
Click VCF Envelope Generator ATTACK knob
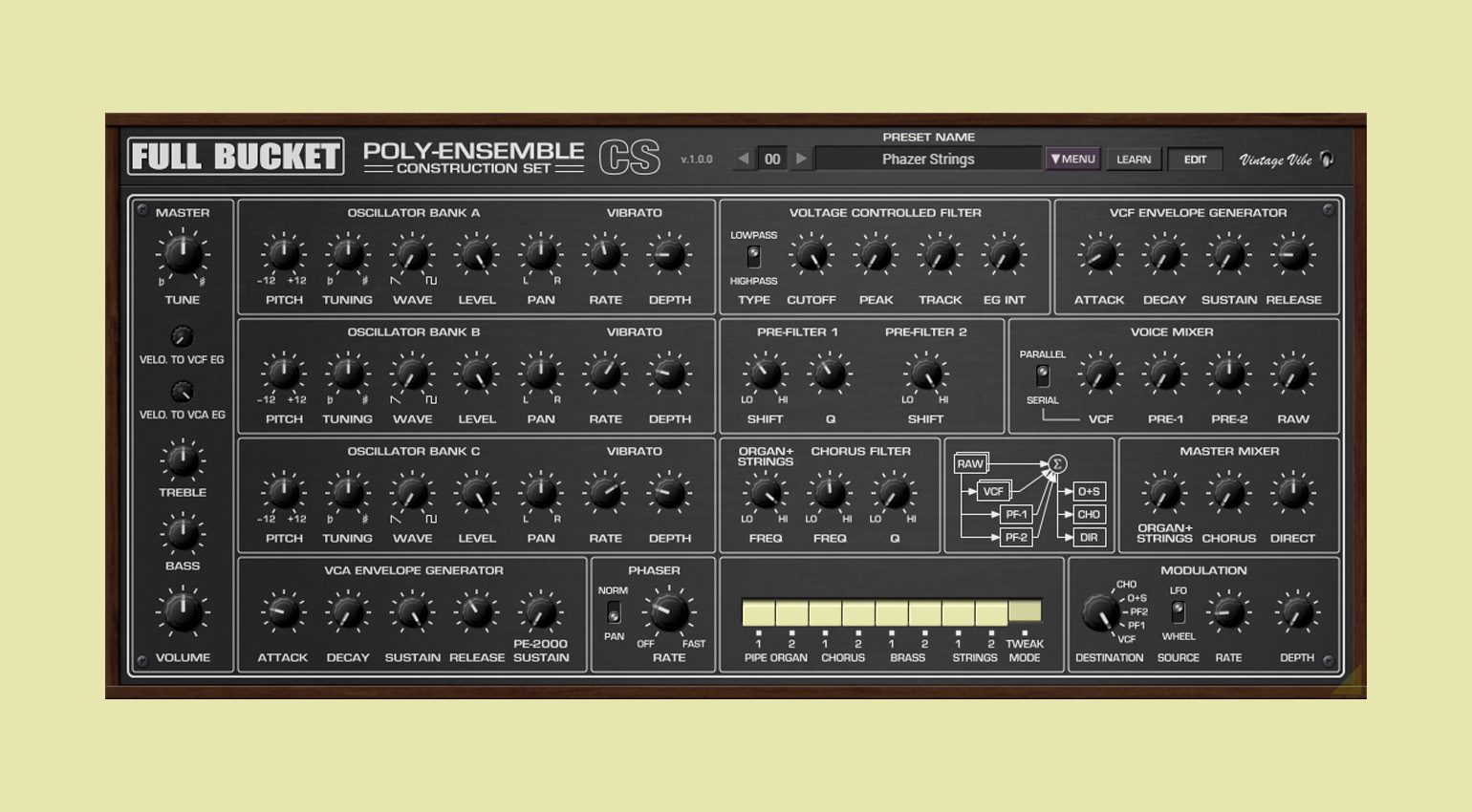pos(1099,255)
